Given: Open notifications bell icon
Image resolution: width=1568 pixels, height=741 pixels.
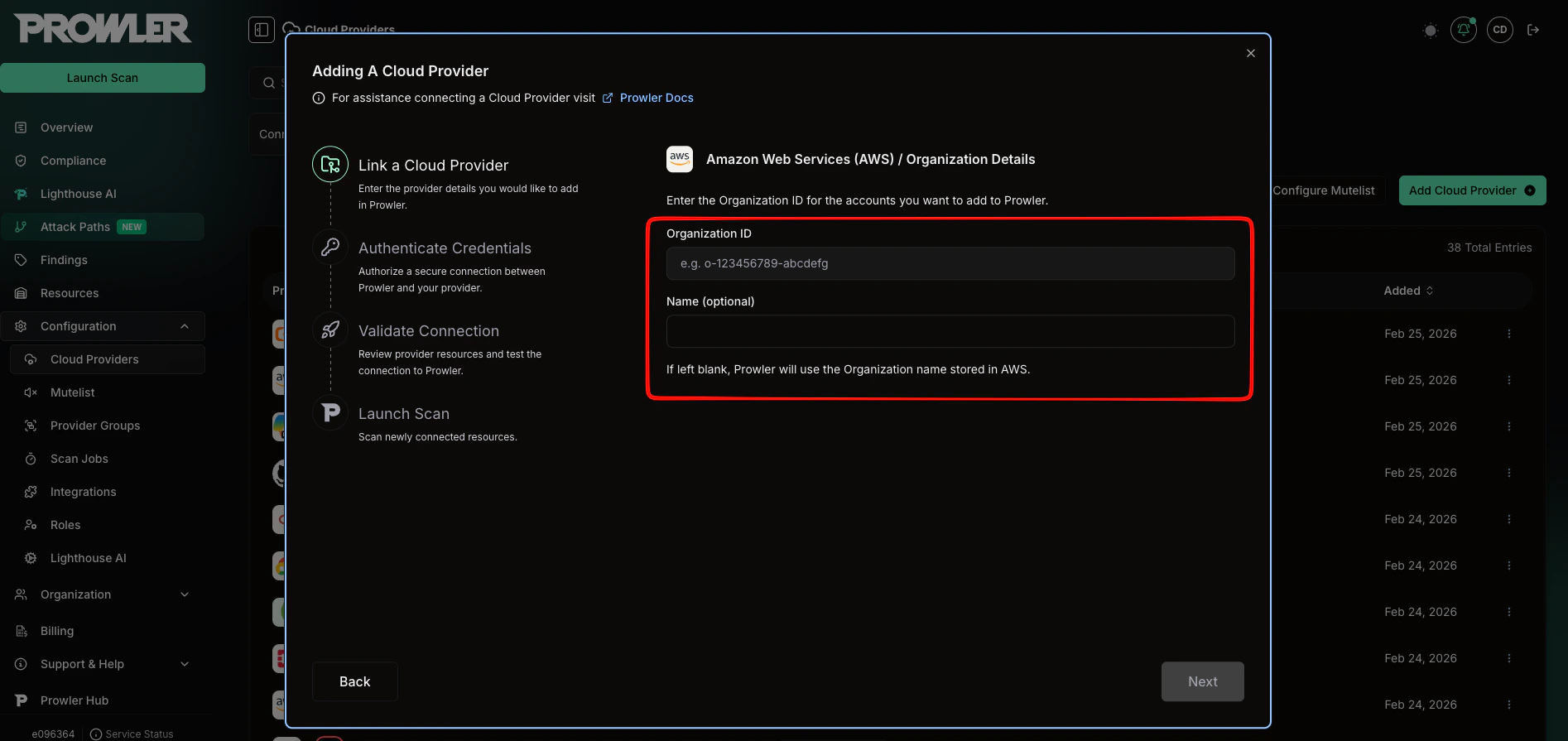Looking at the screenshot, I should pyautogui.click(x=1464, y=30).
